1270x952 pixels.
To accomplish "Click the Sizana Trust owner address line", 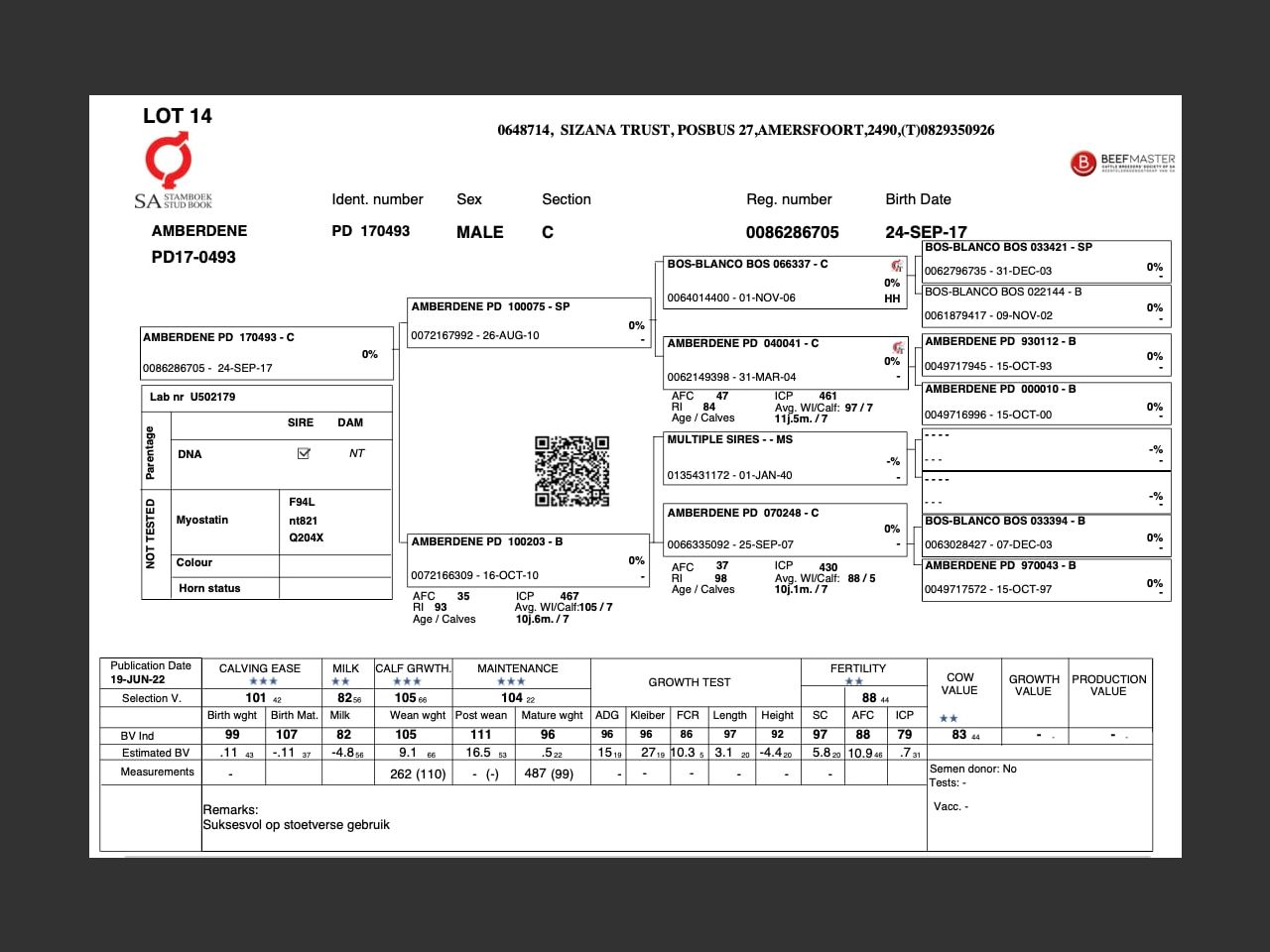I will click(745, 130).
